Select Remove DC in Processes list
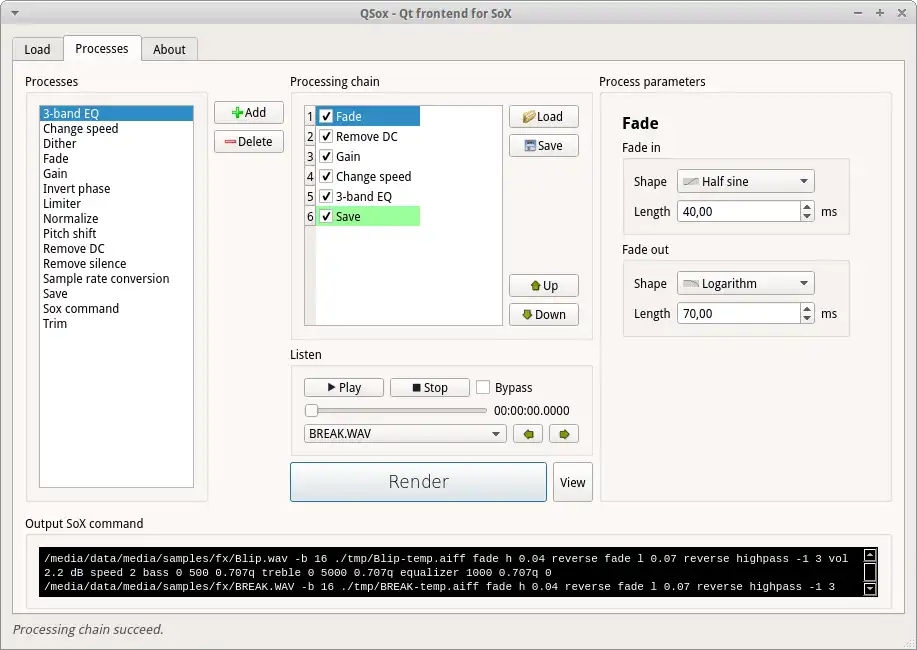This screenshot has width=917, height=650. [x=116, y=249]
